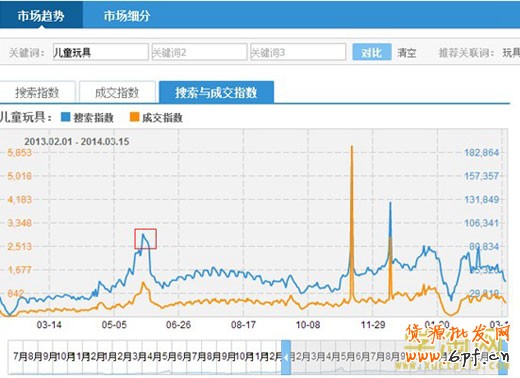Viewport: 520px width, 378px height.
Task: Click the 关键词3 input field
Action: (298, 52)
